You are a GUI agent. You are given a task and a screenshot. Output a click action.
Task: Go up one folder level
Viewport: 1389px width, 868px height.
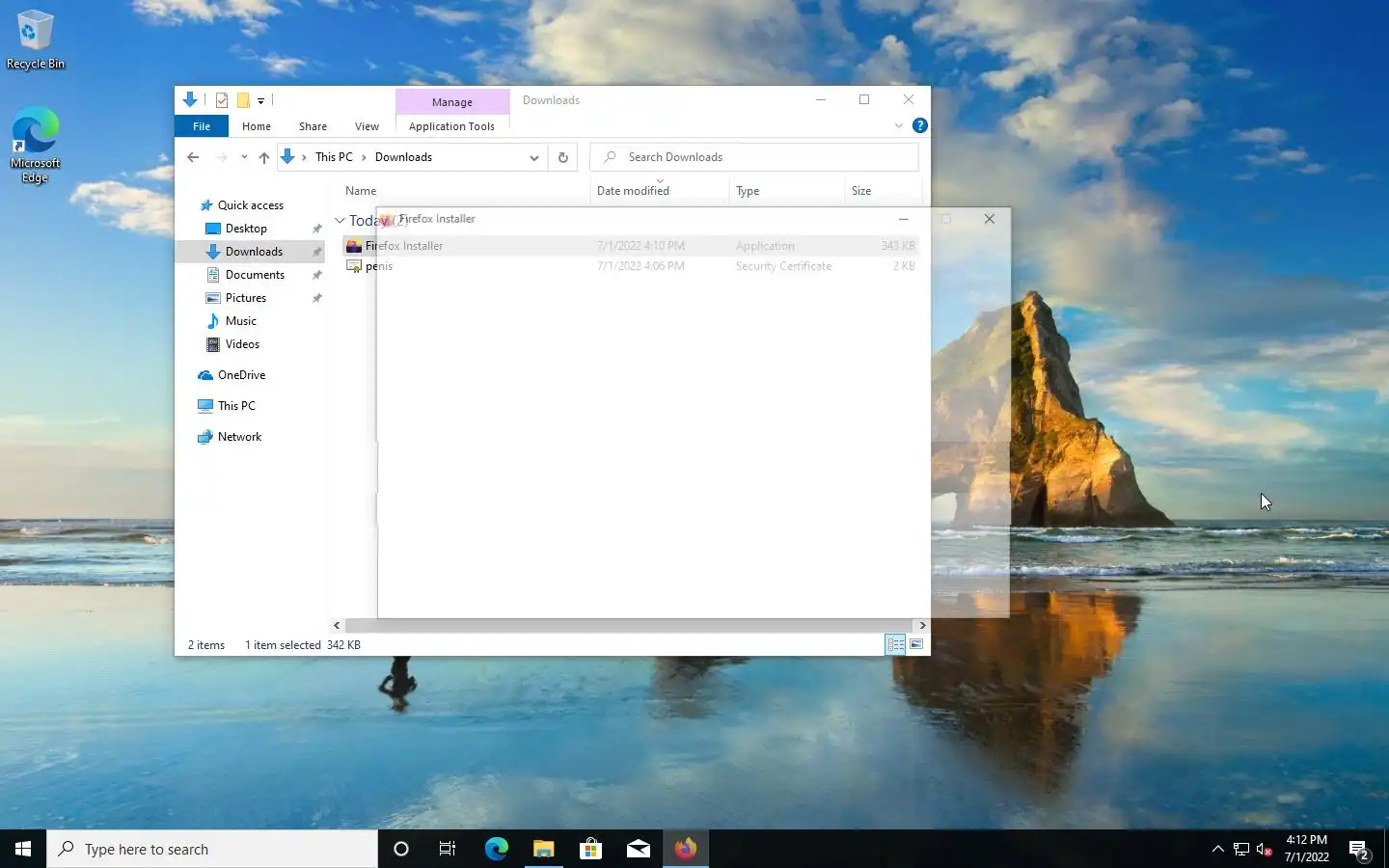(263, 157)
